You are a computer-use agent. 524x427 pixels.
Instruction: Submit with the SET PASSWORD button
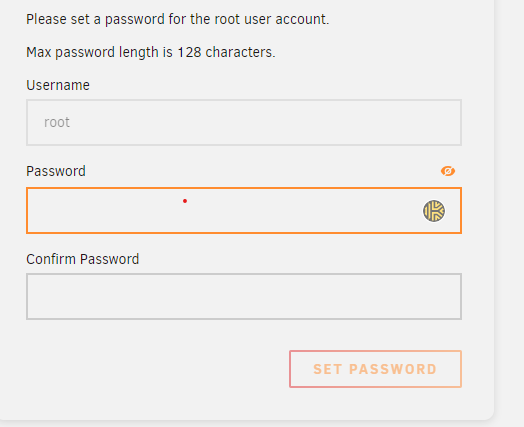375,369
